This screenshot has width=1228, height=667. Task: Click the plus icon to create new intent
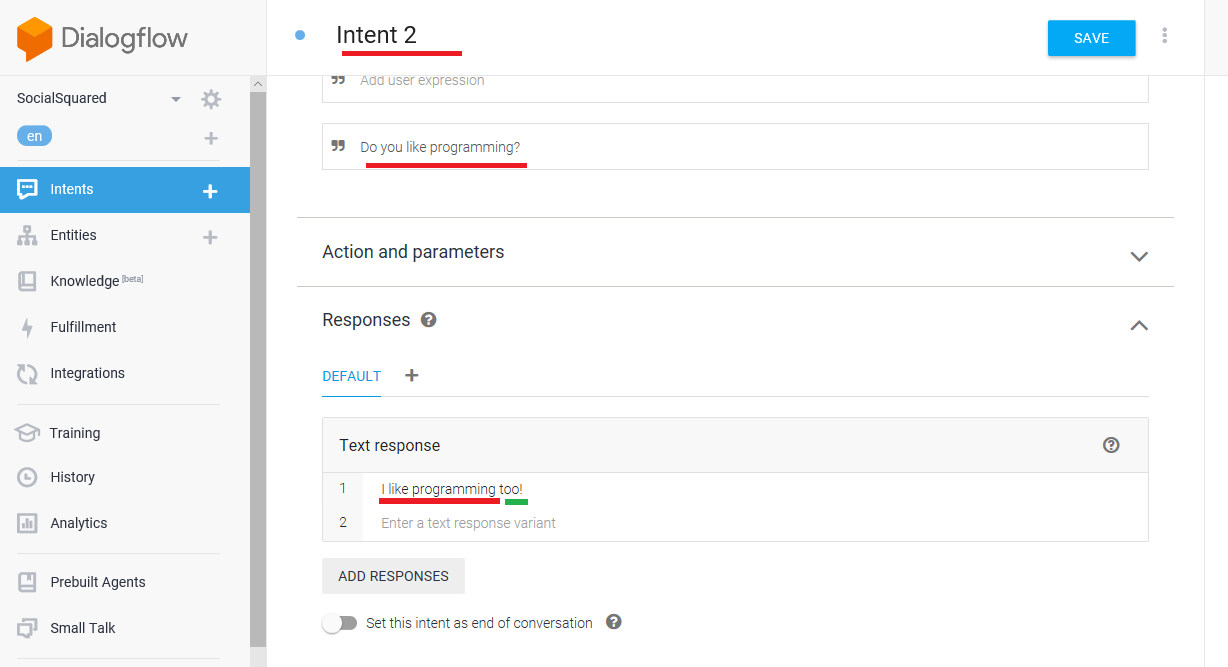pos(210,191)
